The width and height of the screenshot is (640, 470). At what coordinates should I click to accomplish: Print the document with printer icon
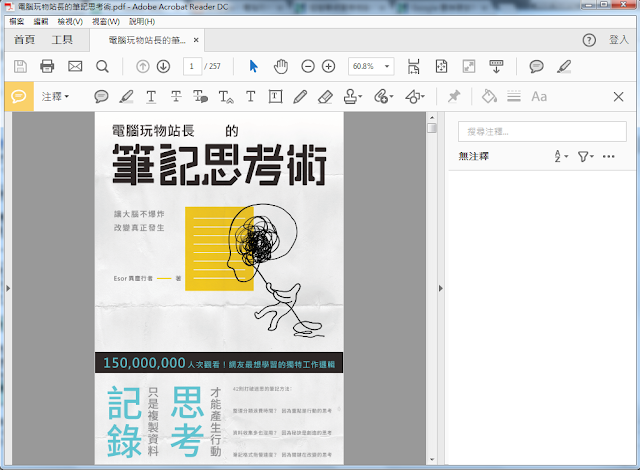click(x=47, y=66)
